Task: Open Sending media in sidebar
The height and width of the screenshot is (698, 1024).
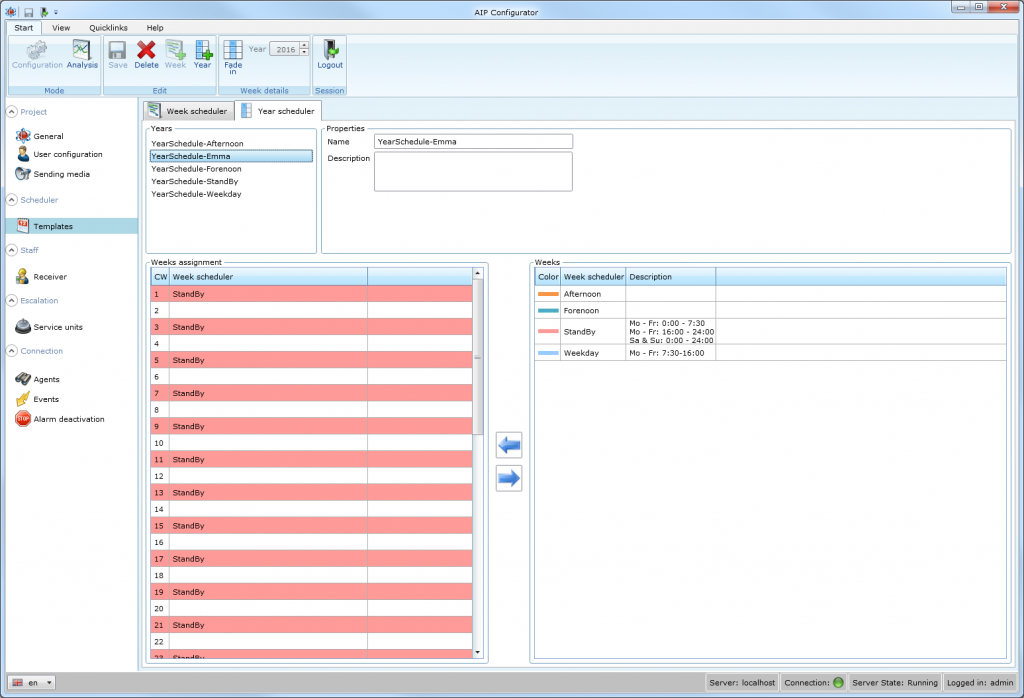Action: click(x=61, y=174)
